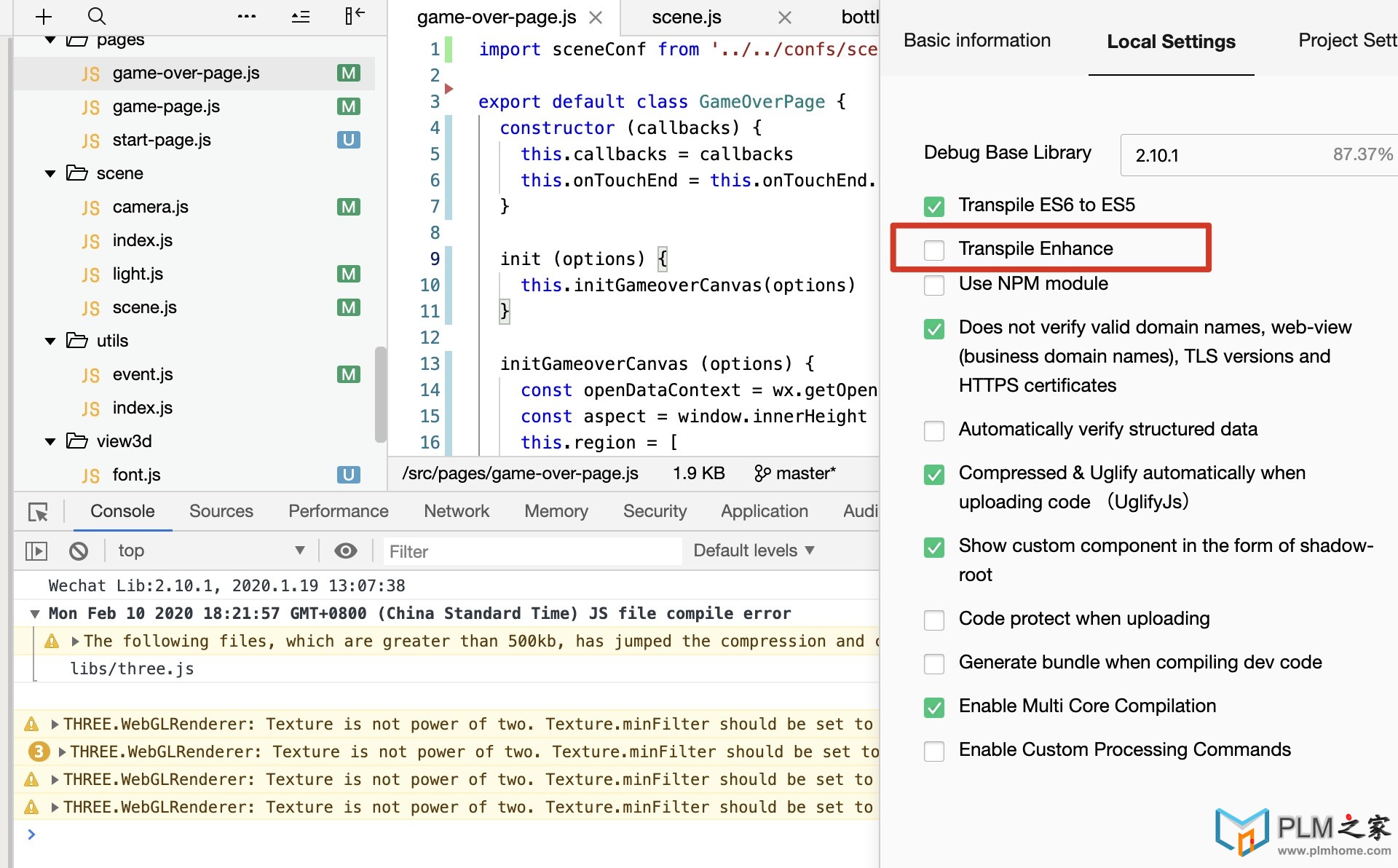Click the collapse-all folders icon
1398x868 pixels.
point(301,16)
